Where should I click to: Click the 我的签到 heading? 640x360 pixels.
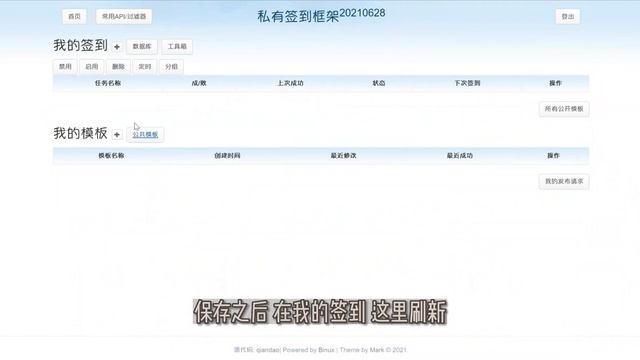pos(80,45)
